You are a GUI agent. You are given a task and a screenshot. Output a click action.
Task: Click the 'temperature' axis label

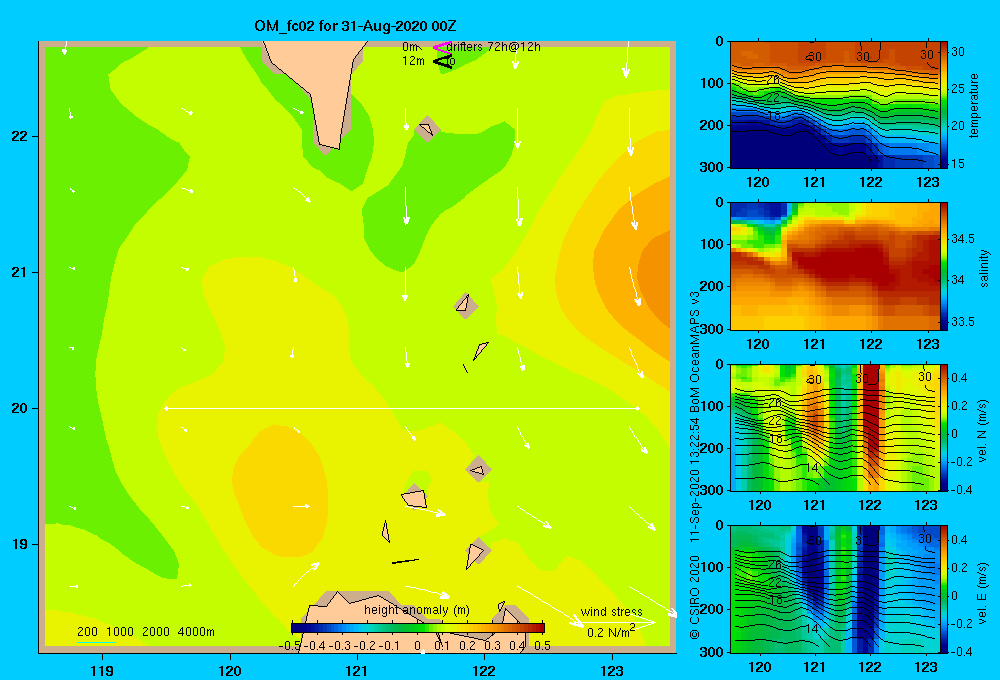pos(974,105)
